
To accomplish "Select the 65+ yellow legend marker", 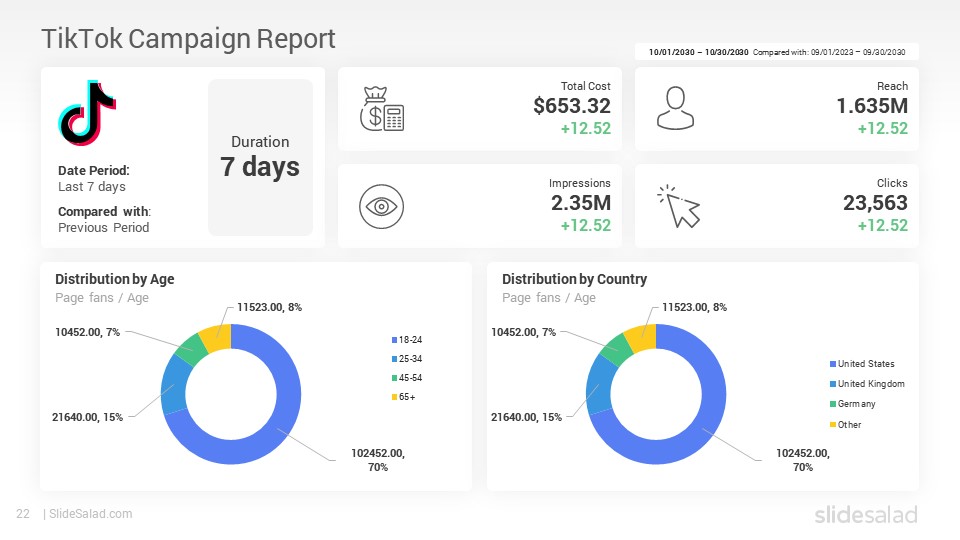I will [394, 397].
